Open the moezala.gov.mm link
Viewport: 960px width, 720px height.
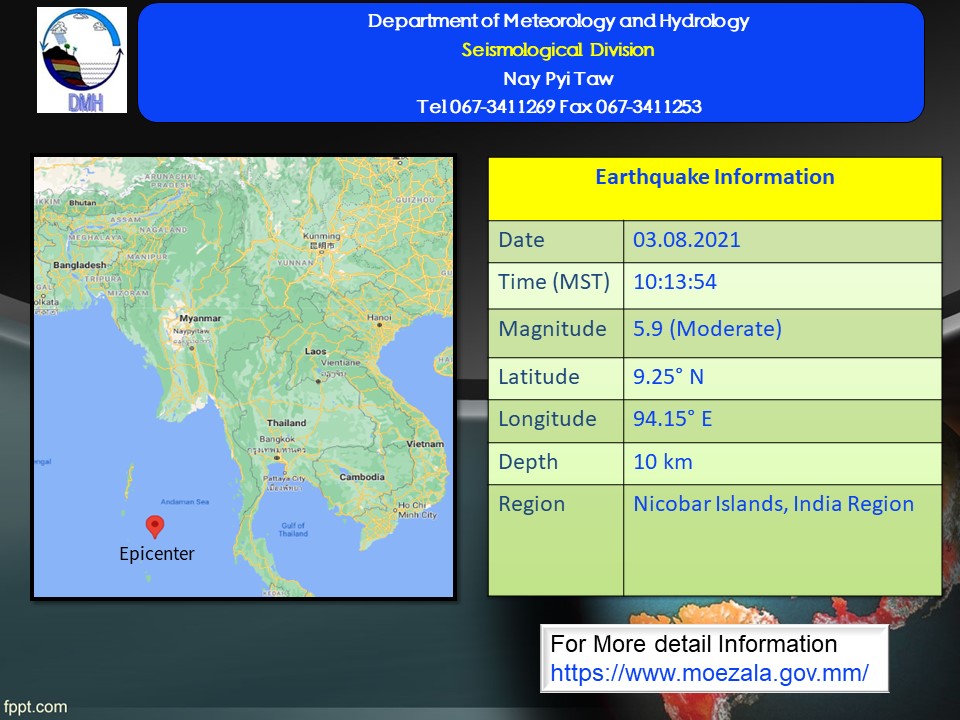point(709,673)
